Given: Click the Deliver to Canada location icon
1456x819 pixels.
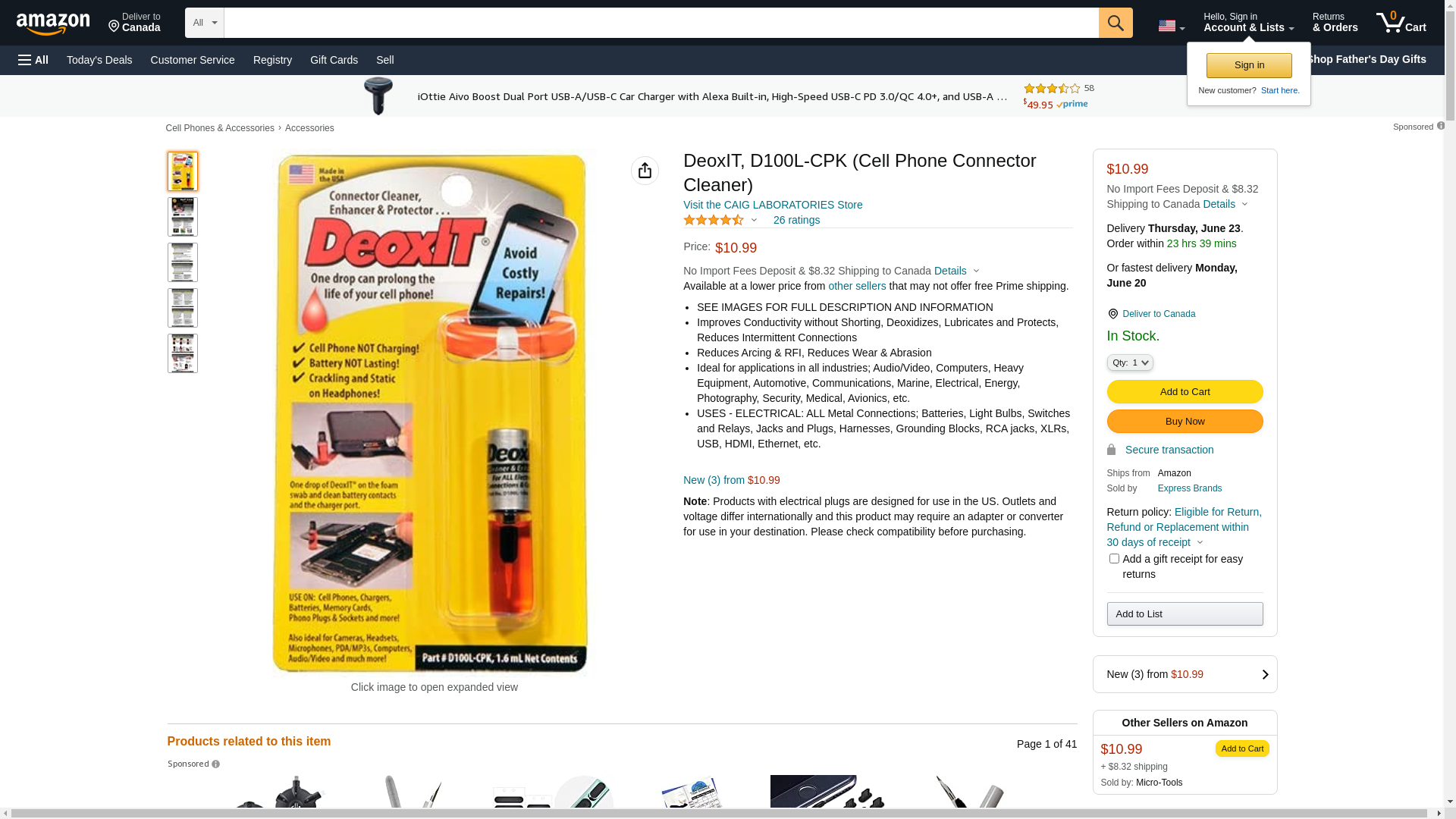Looking at the screenshot, I should tap(1112, 314).
